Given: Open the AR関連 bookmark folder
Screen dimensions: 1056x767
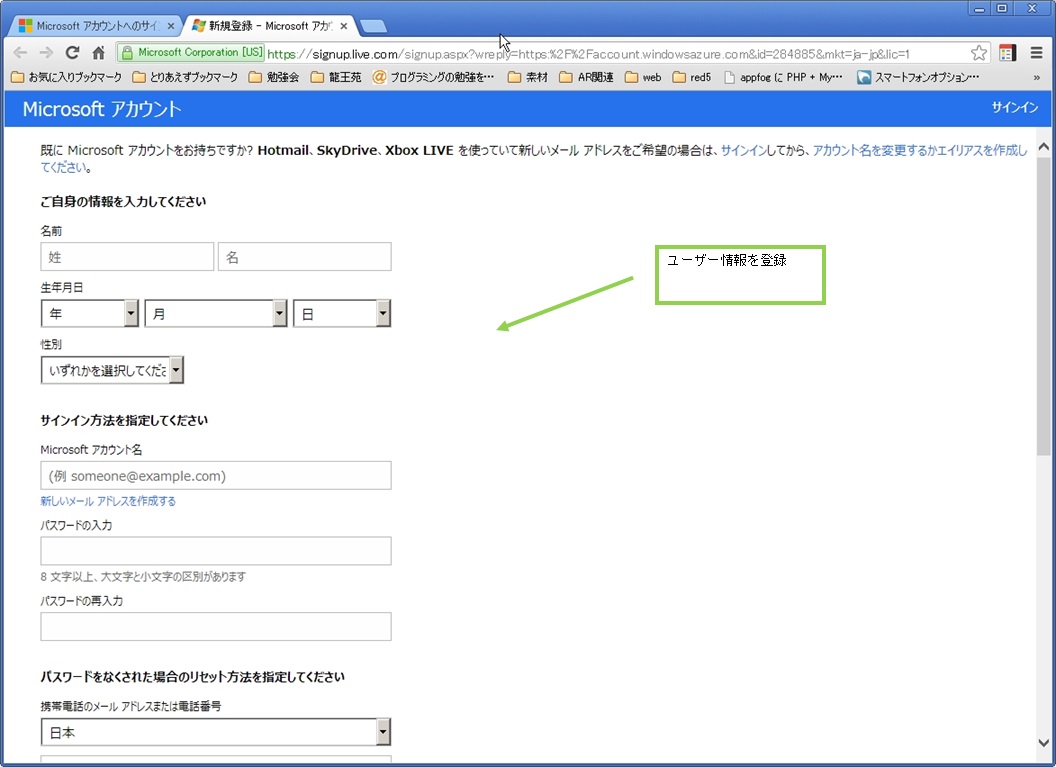Looking at the screenshot, I should [x=587, y=77].
